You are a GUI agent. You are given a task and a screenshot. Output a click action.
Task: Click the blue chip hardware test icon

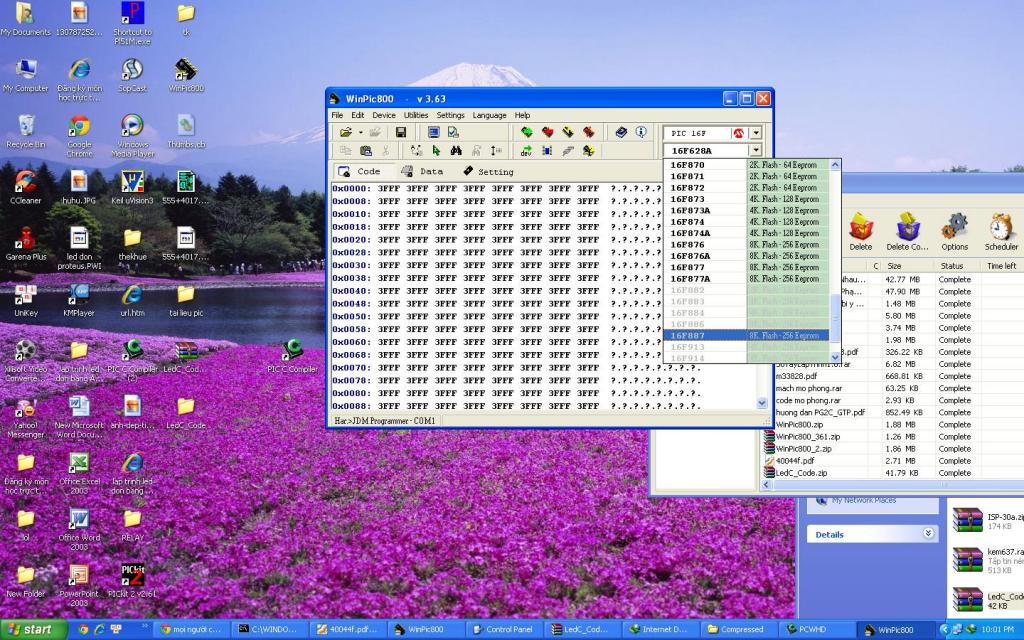[547, 151]
